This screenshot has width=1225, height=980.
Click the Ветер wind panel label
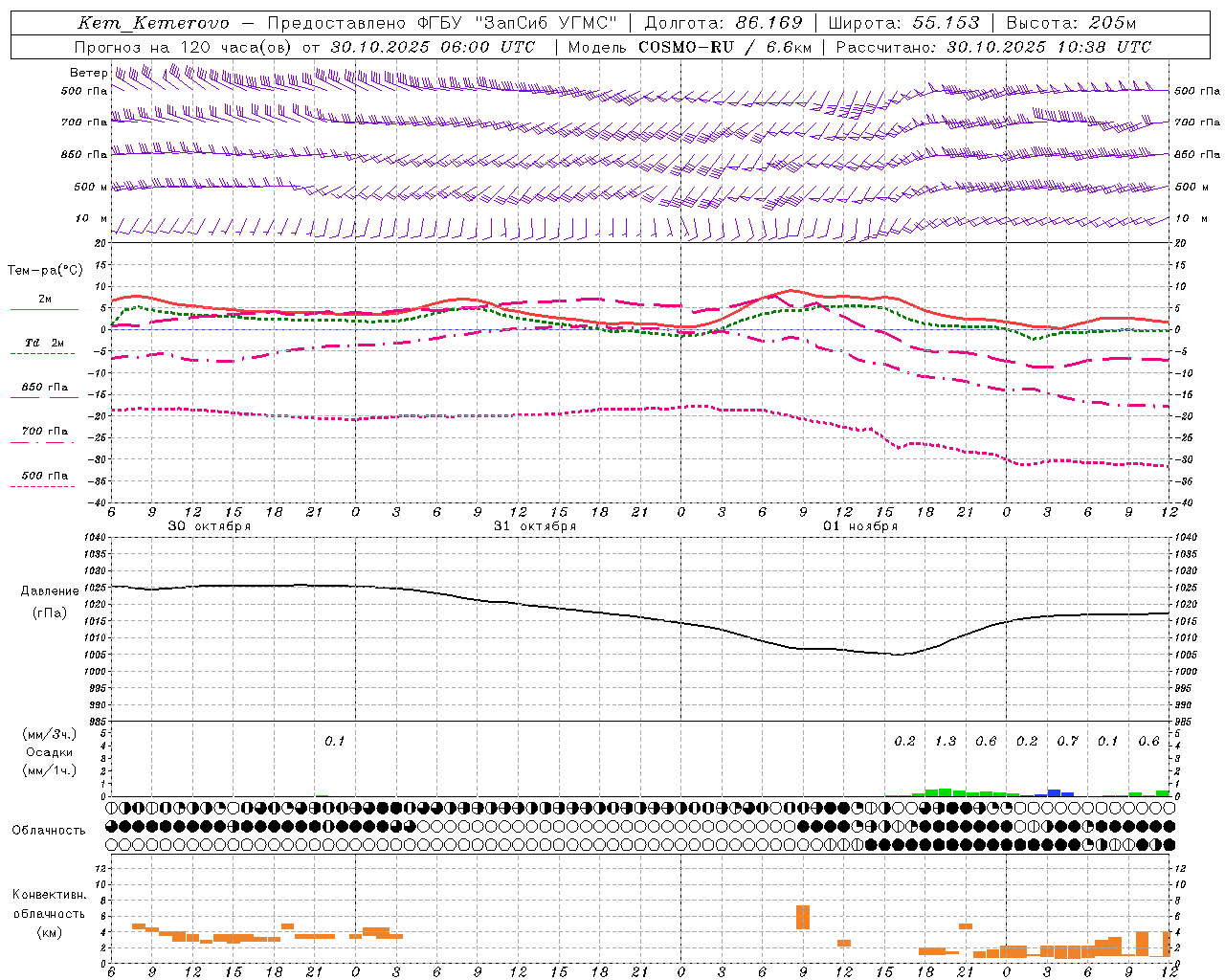88,73
